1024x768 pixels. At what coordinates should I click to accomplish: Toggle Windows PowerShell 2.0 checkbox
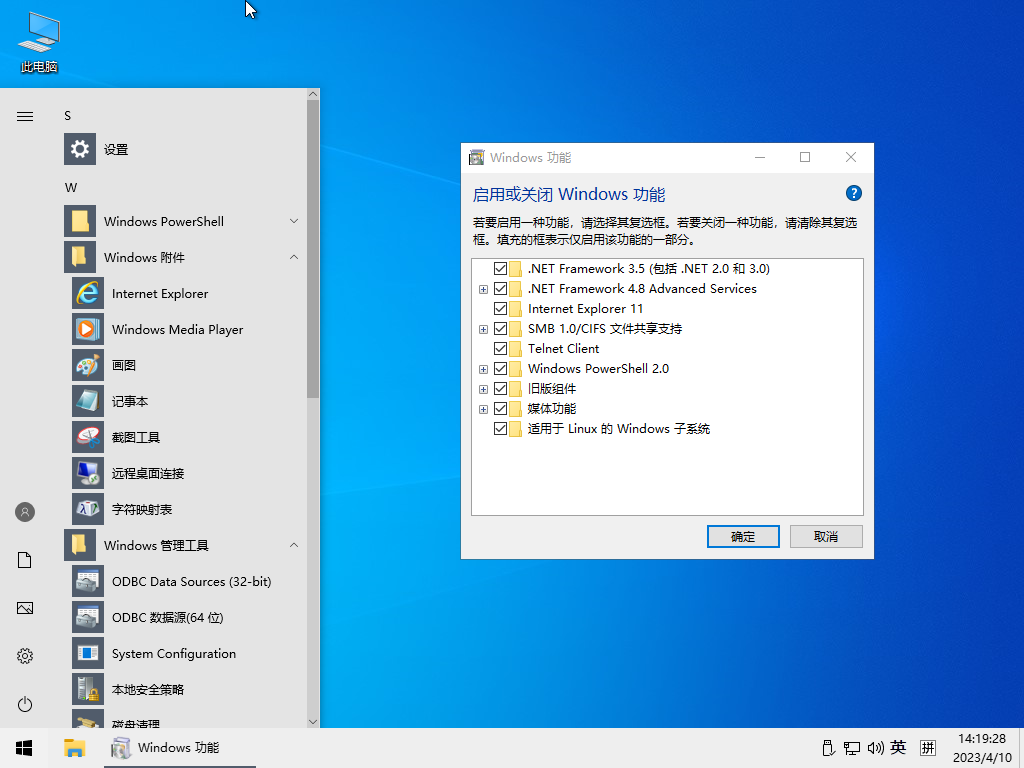(x=501, y=369)
